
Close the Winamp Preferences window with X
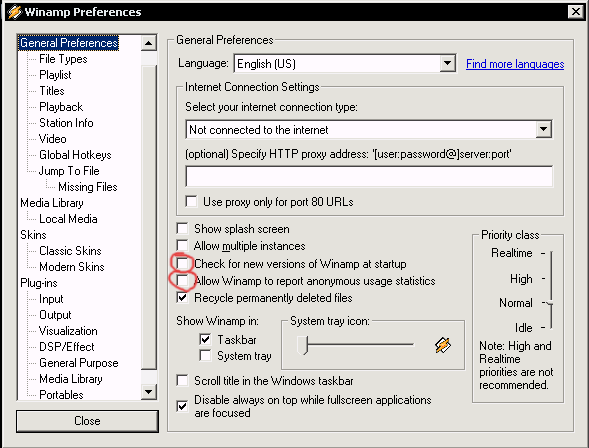575,12
